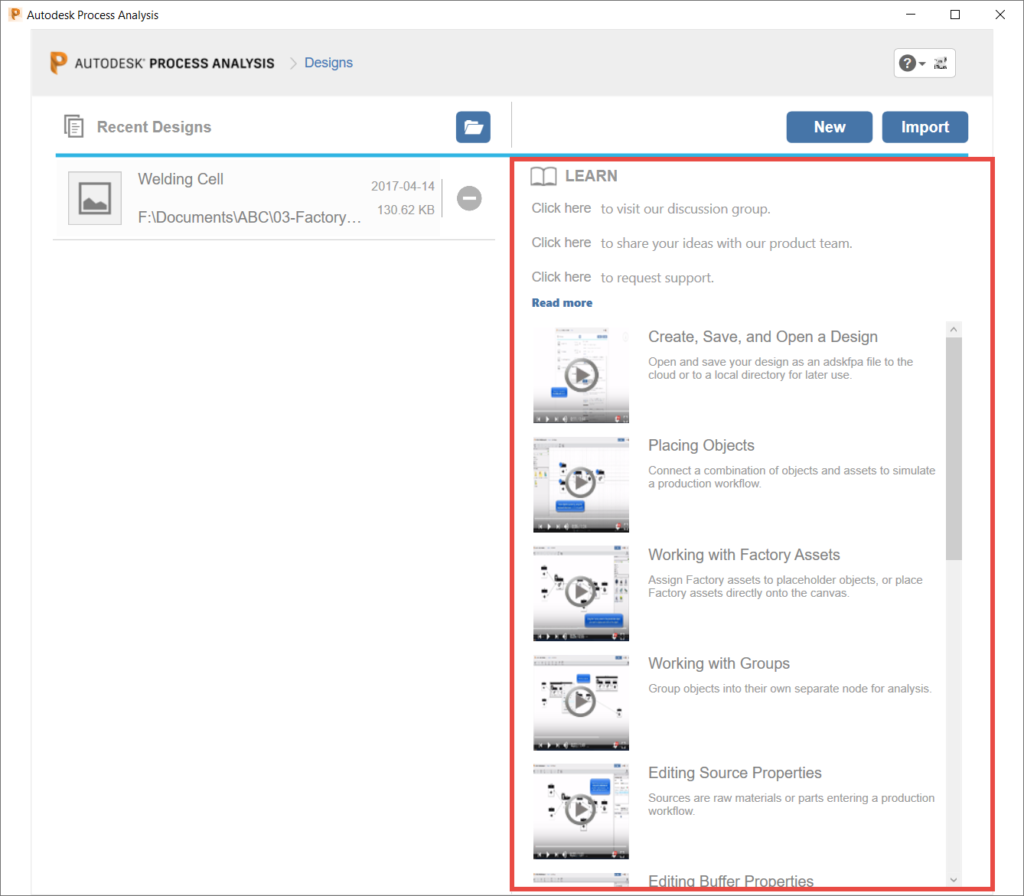Minimize the Autodesk Process Analysis window

pyautogui.click(x=910, y=14)
